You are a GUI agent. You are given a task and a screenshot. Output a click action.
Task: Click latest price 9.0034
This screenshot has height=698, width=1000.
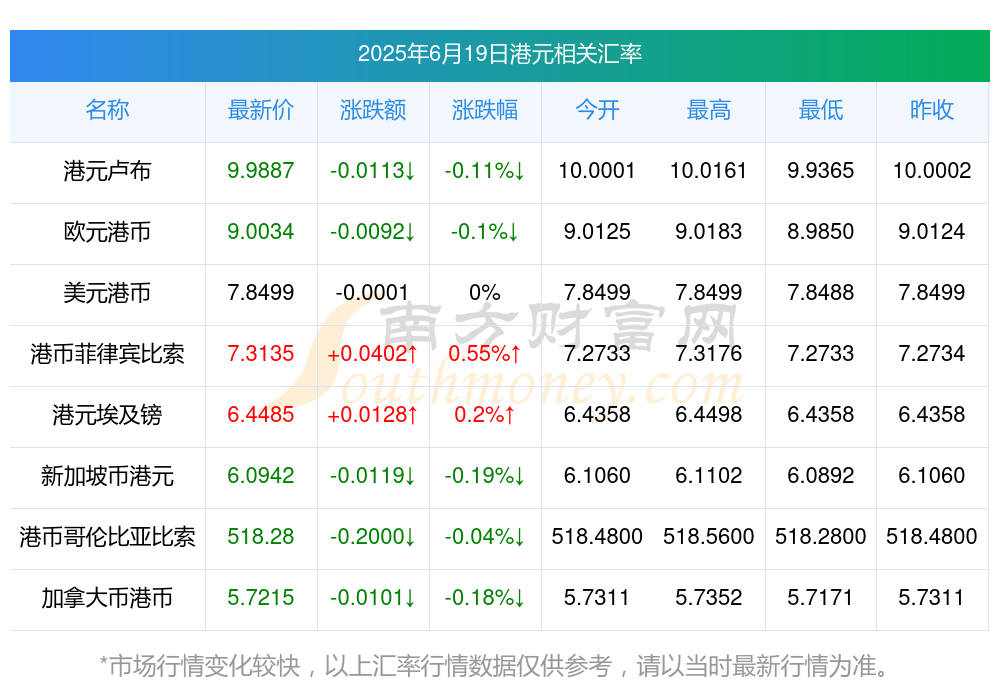click(261, 232)
